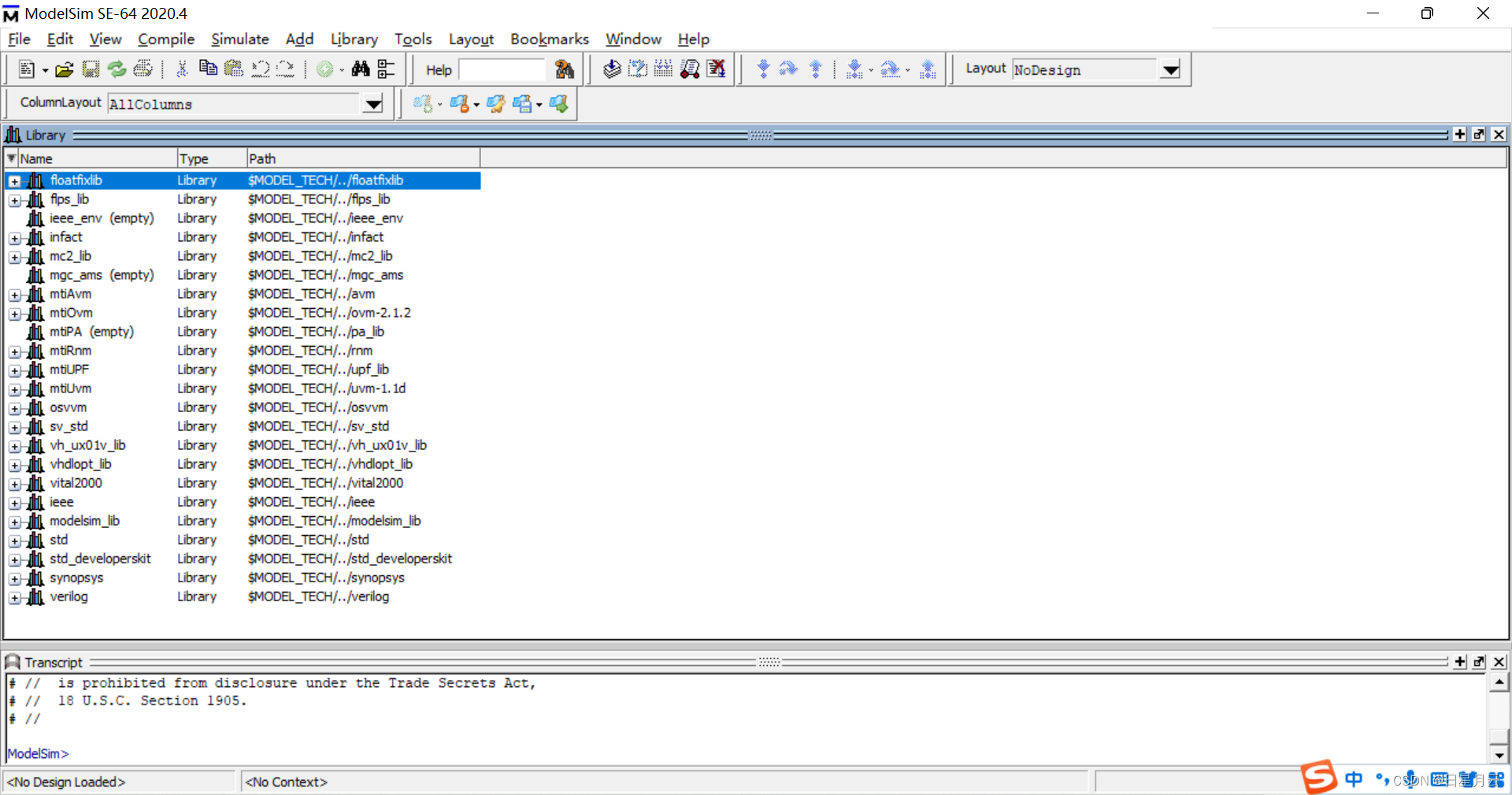Viewport: 1512px width, 795px height.
Task: Select the mgc_ams (empty) library row
Action: click(243, 275)
